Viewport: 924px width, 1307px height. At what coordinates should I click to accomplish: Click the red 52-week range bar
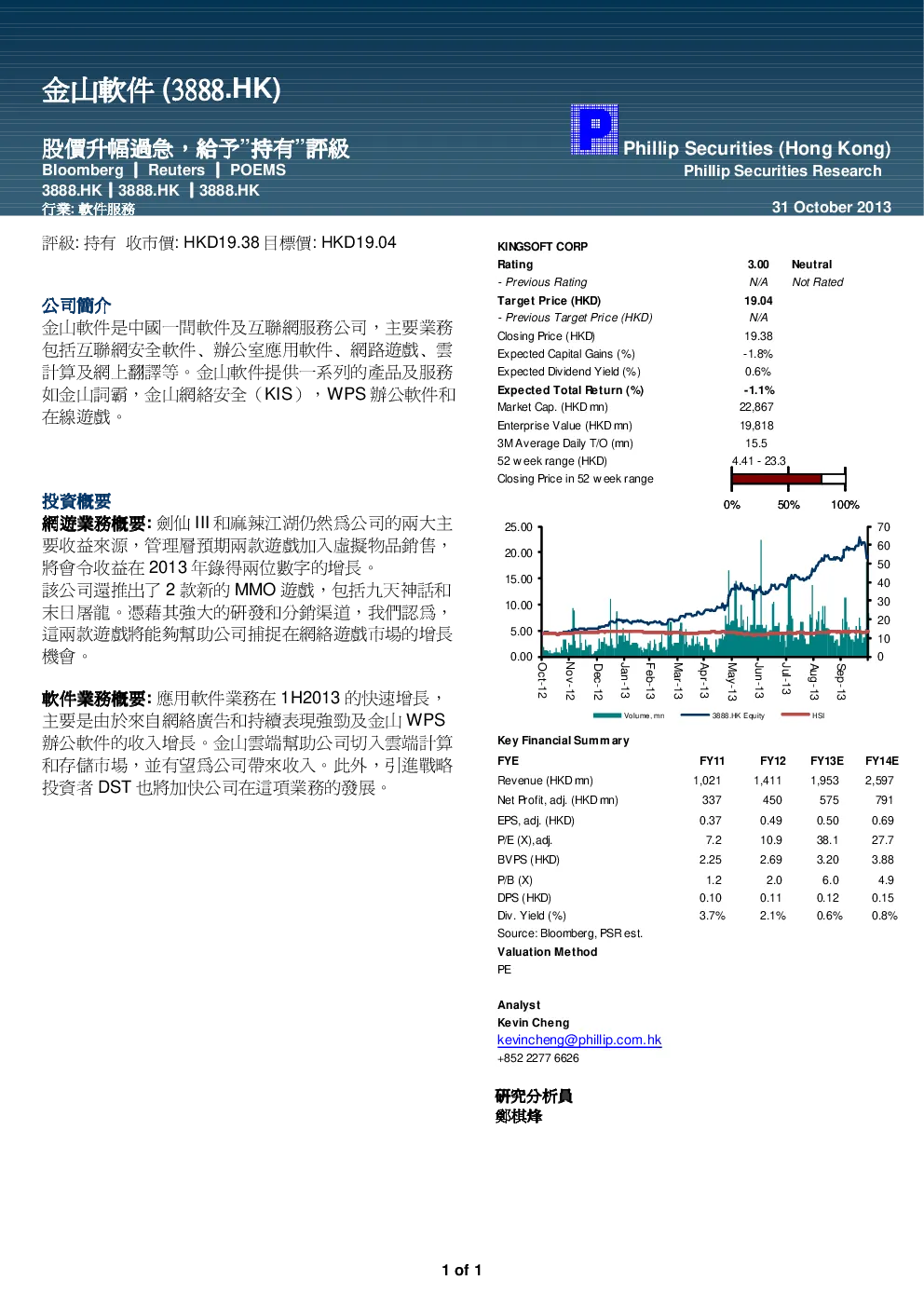(788, 479)
